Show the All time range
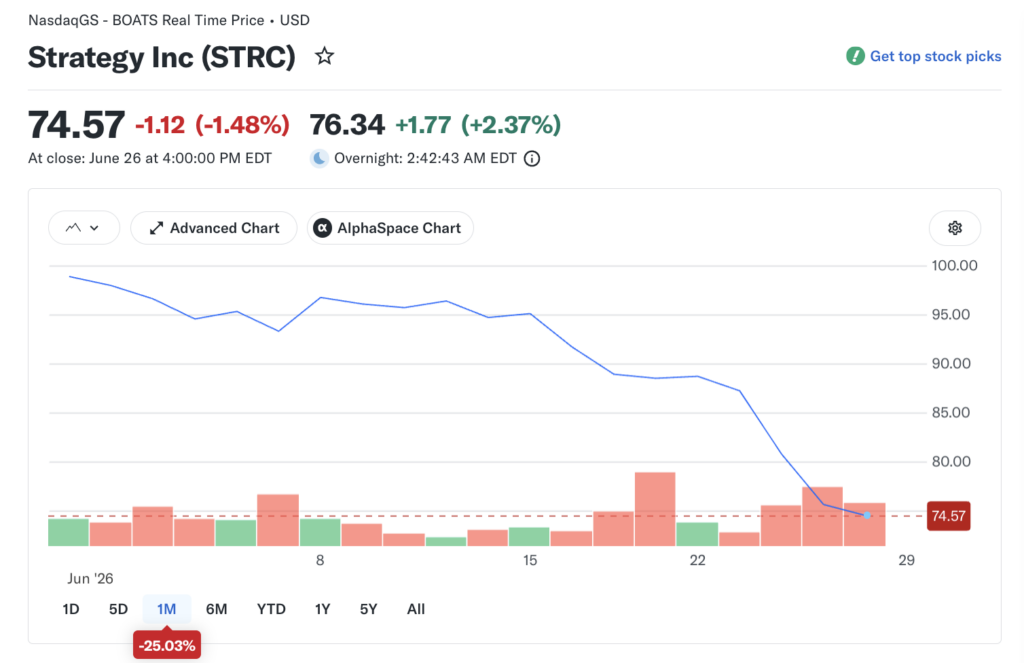The height and width of the screenshot is (663, 1024). click(x=415, y=609)
